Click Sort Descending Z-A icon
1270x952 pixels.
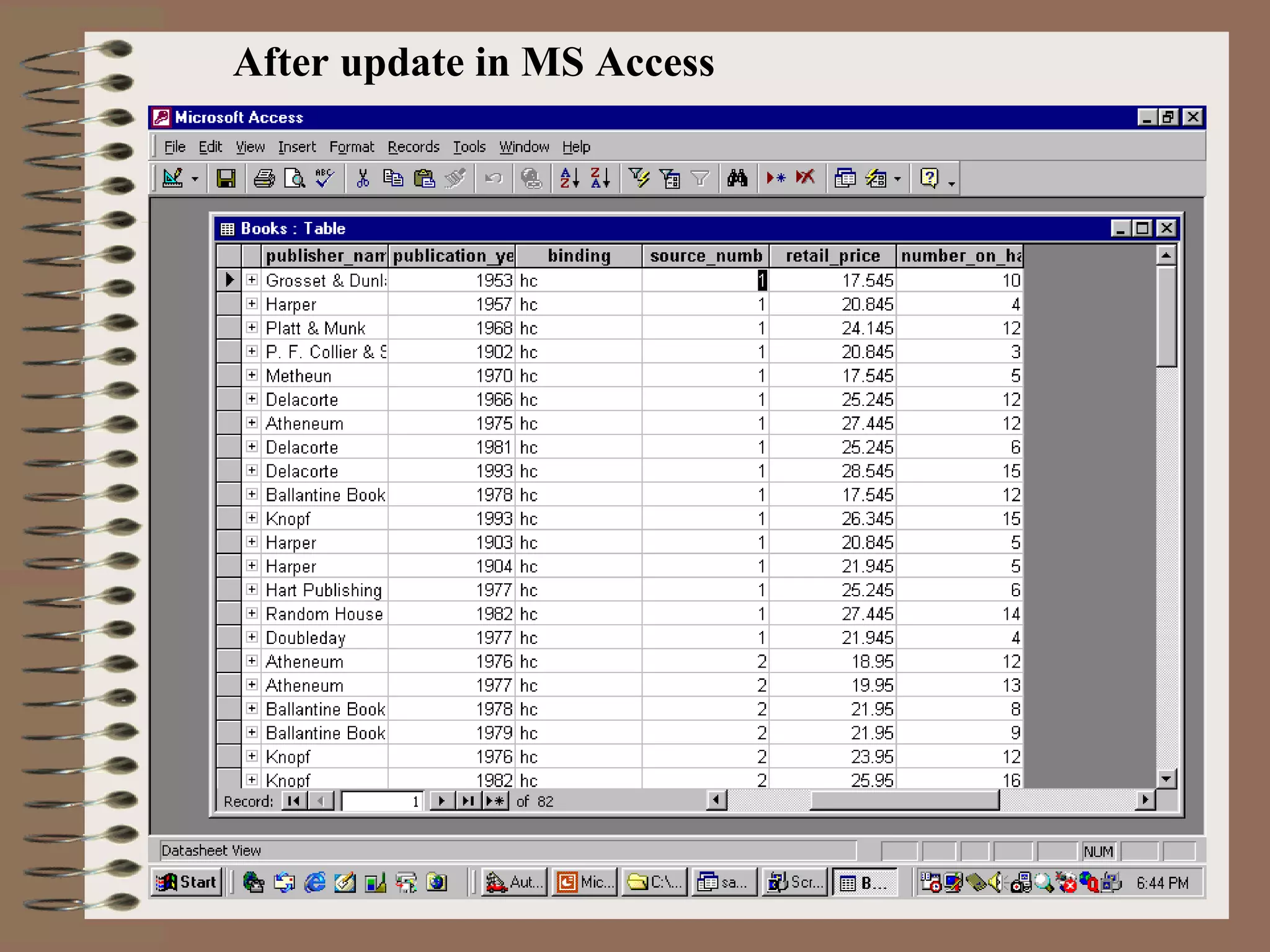pos(600,179)
